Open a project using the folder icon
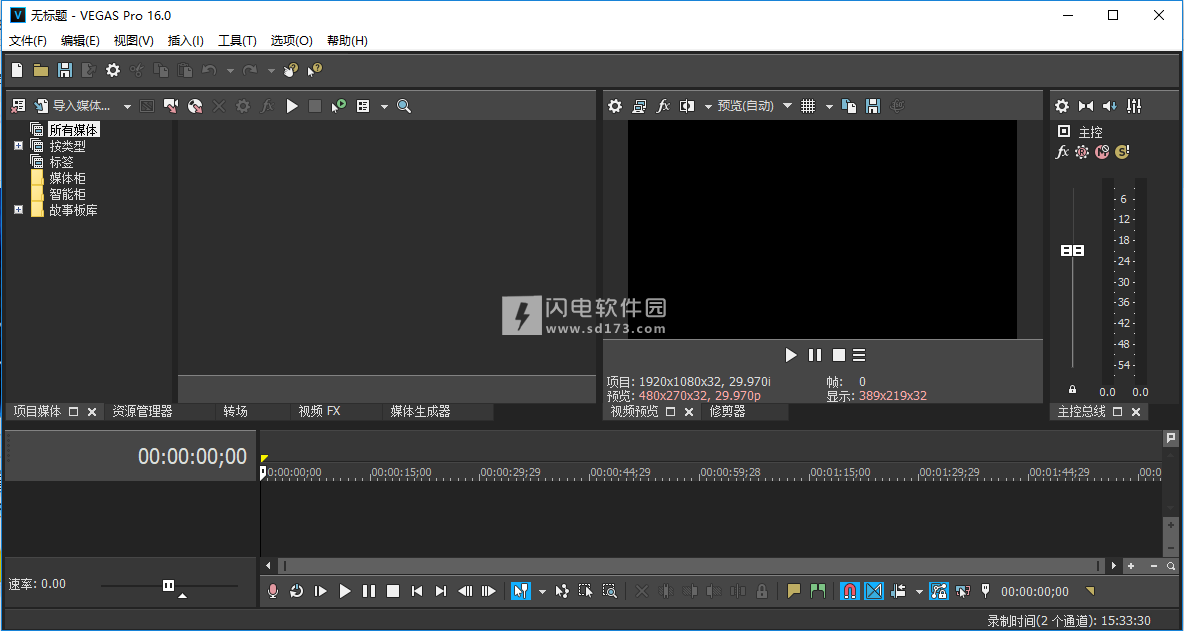This screenshot has width=1184, height=631. (x=41, y=70)
